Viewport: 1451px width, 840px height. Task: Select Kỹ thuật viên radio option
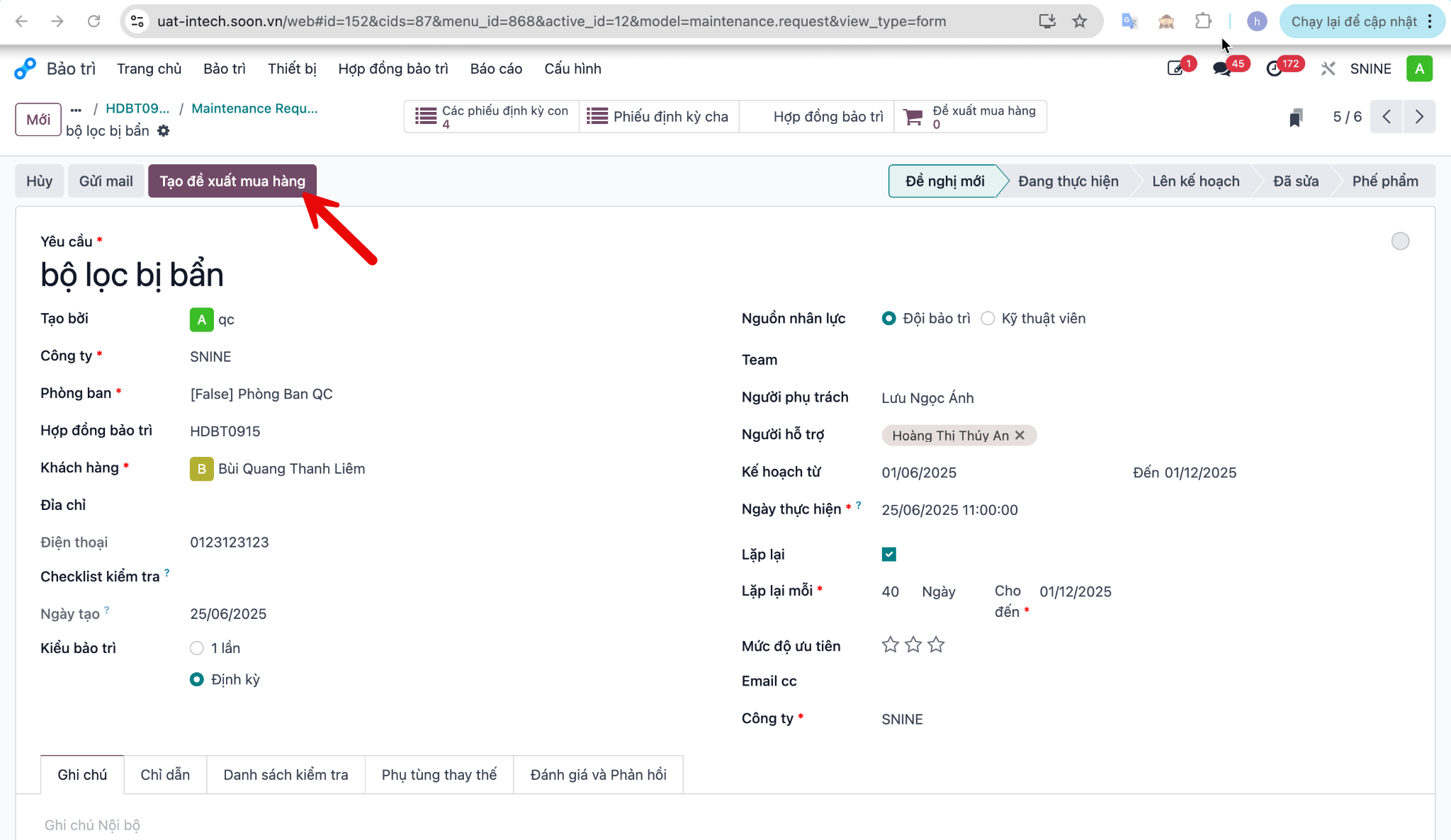[x=988, y=319]
